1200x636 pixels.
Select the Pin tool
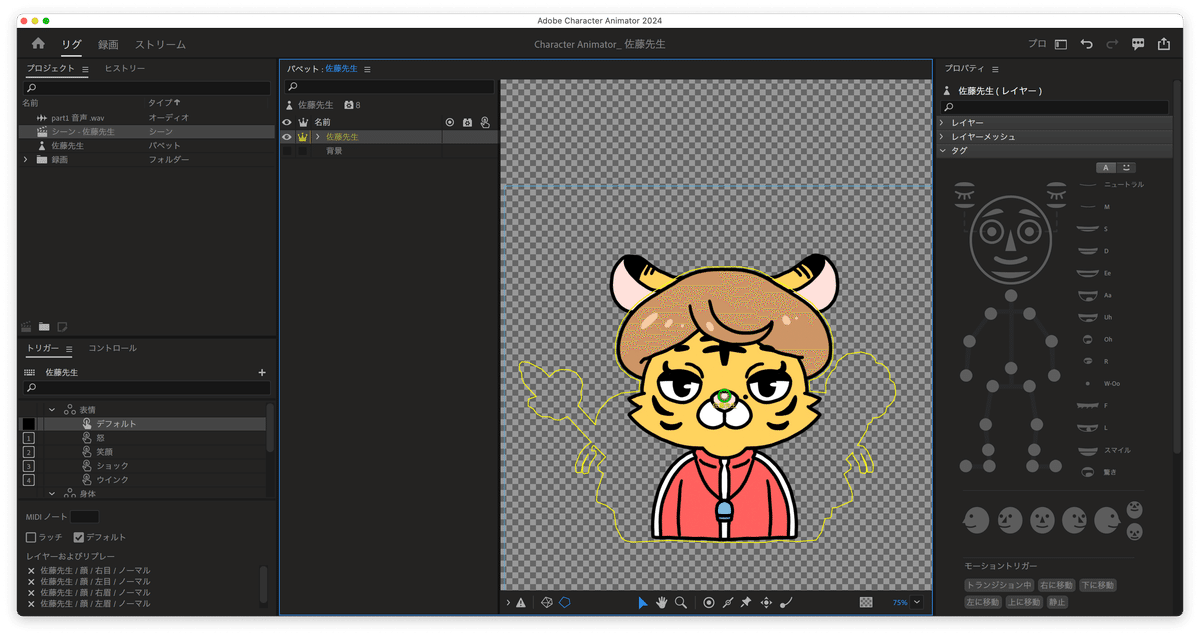[x=746, y=602]
